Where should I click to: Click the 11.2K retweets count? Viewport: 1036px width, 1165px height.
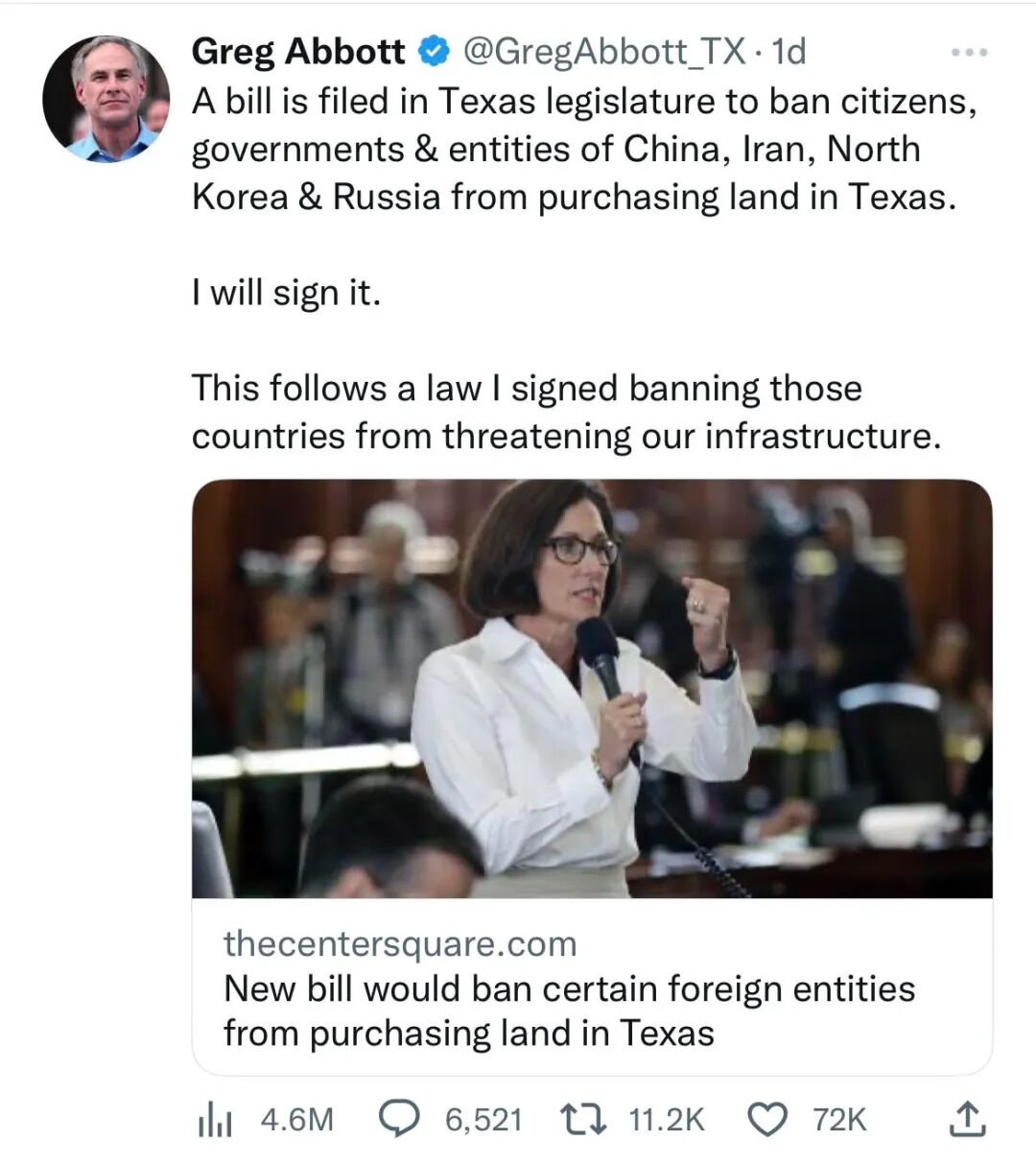(667, 1120)
